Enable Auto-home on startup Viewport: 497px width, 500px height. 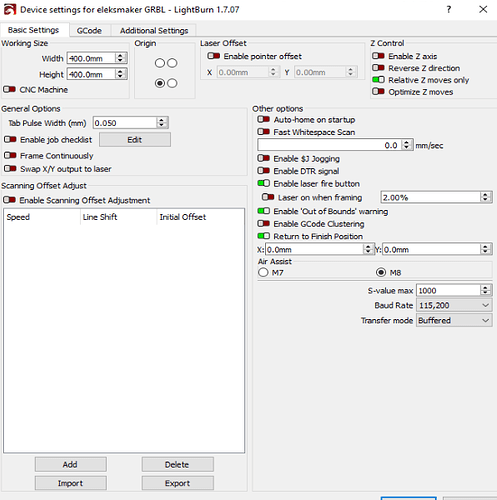(263, 119)
